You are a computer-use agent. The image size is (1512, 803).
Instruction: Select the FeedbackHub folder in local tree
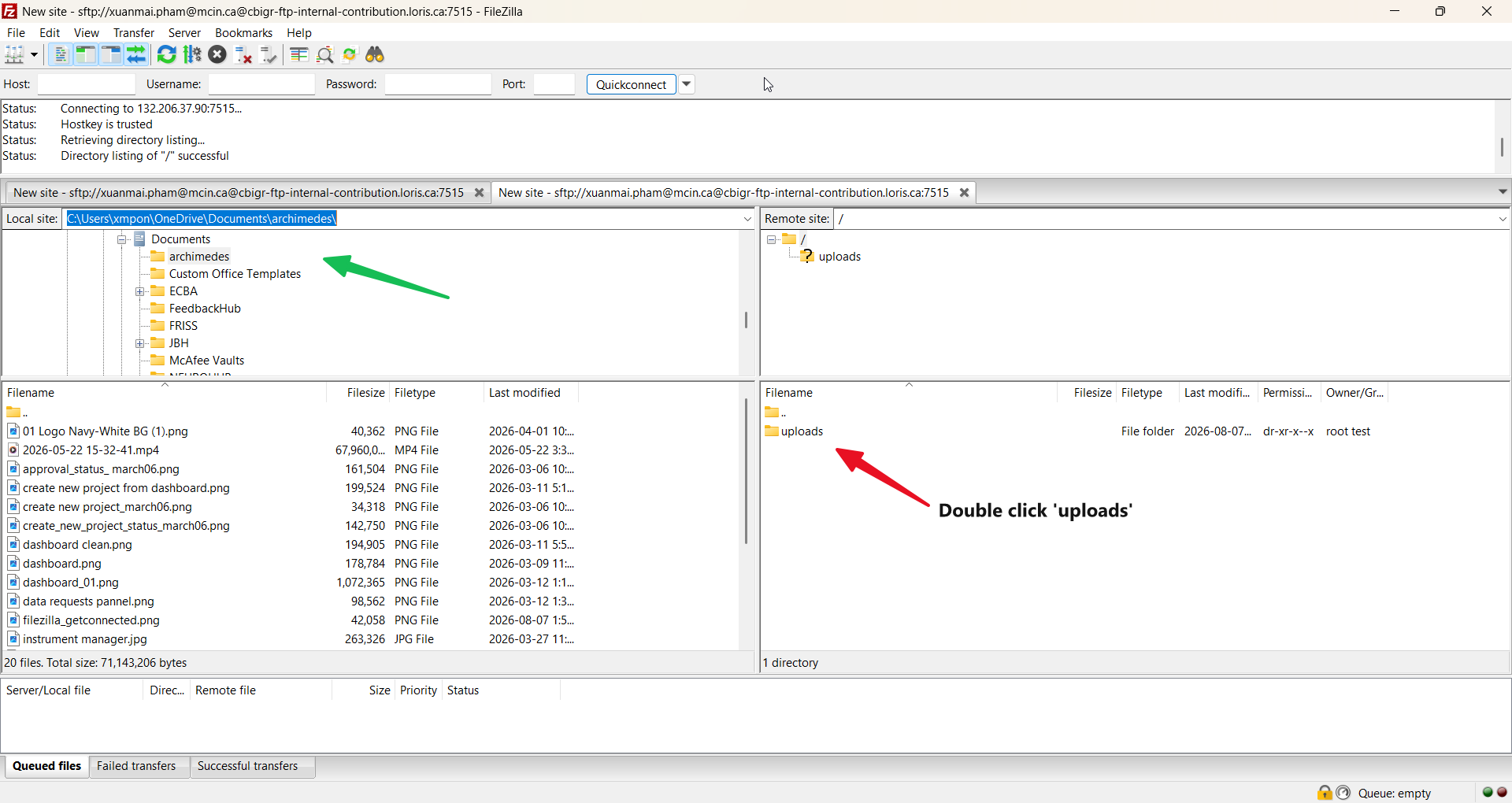pyautogui.click(x=205, y=309)
